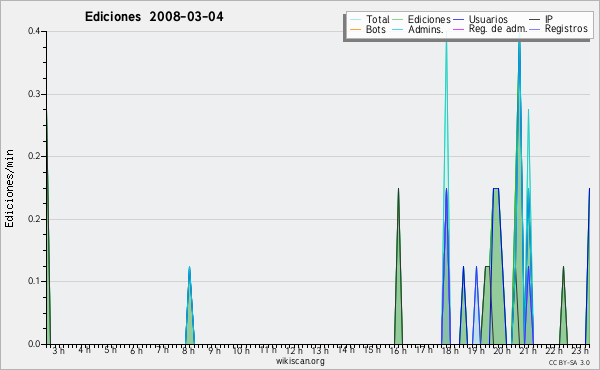
Task: Click the '0.1' y-axis value
Action: [34, 281]
